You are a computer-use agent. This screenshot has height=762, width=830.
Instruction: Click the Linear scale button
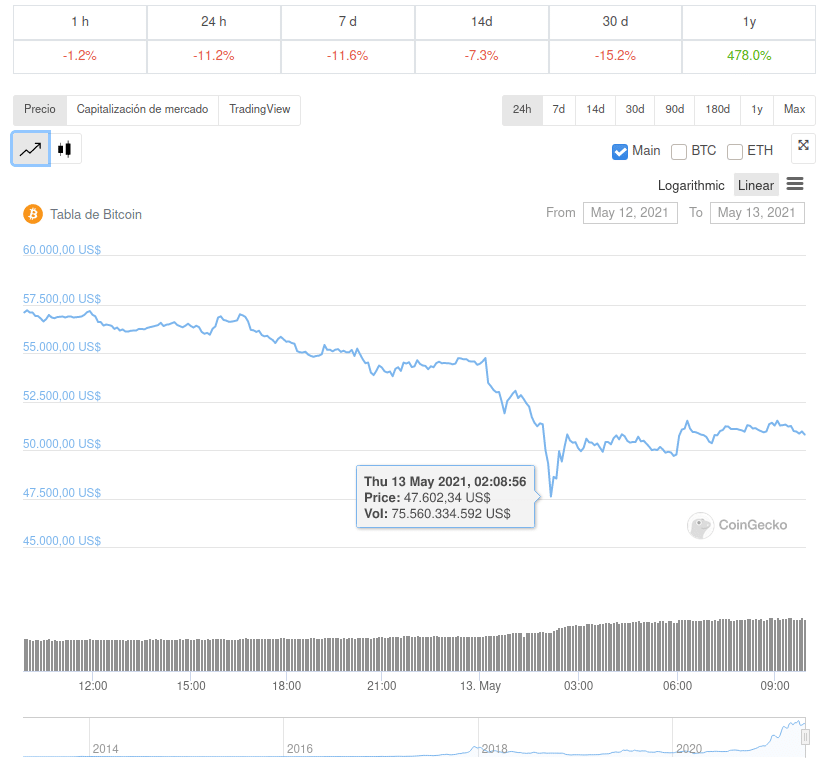[x=756, y=185]
